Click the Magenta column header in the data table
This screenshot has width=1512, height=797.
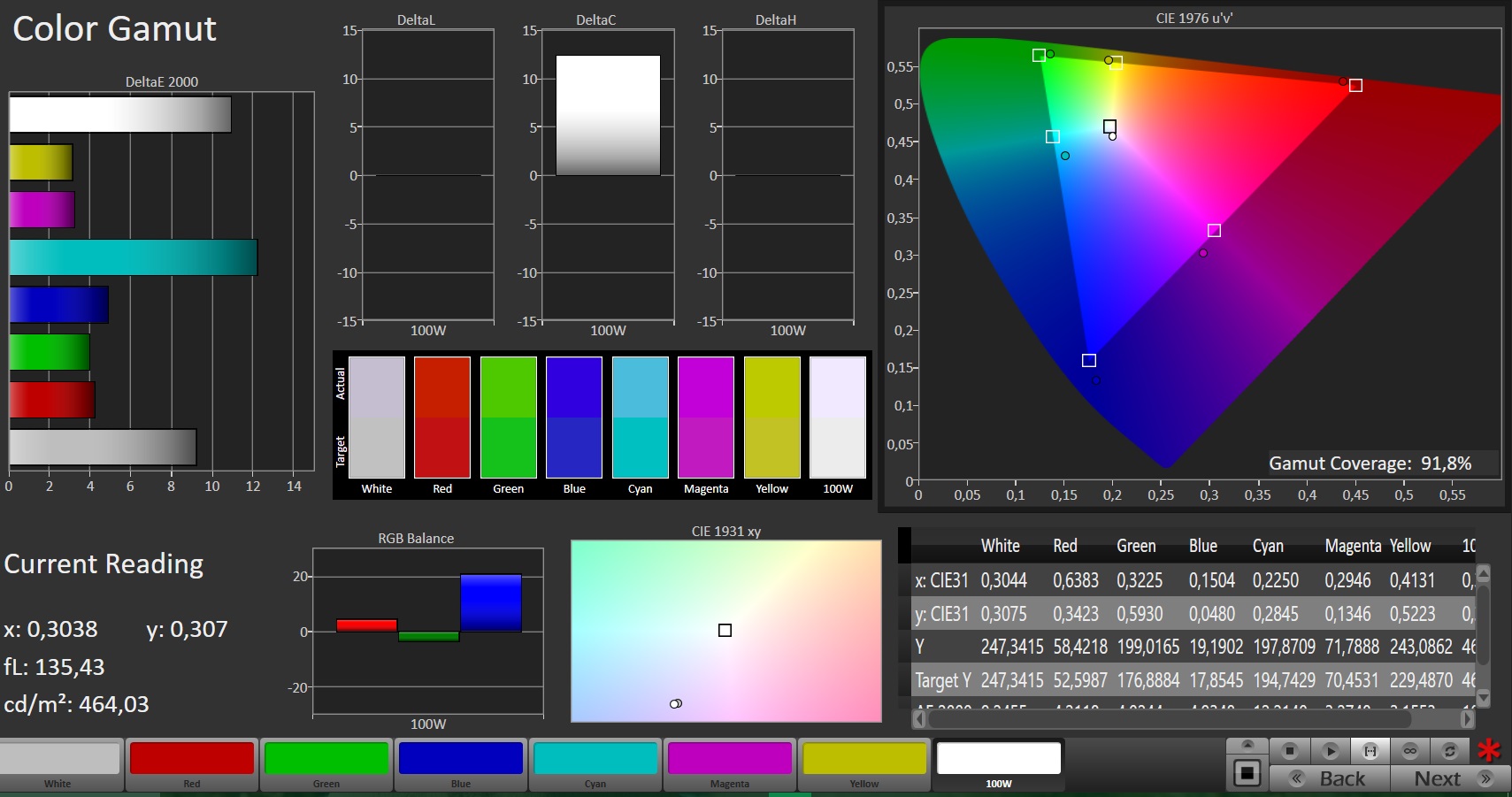1353,546
